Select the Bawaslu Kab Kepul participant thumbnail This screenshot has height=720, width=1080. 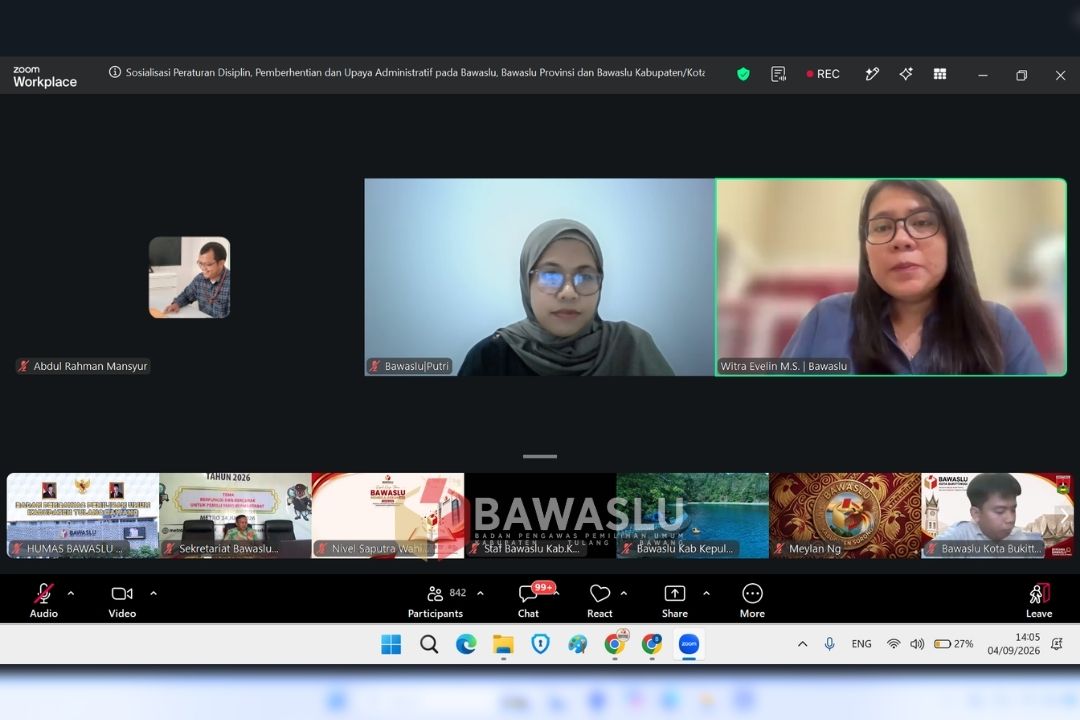coord(692,515)
